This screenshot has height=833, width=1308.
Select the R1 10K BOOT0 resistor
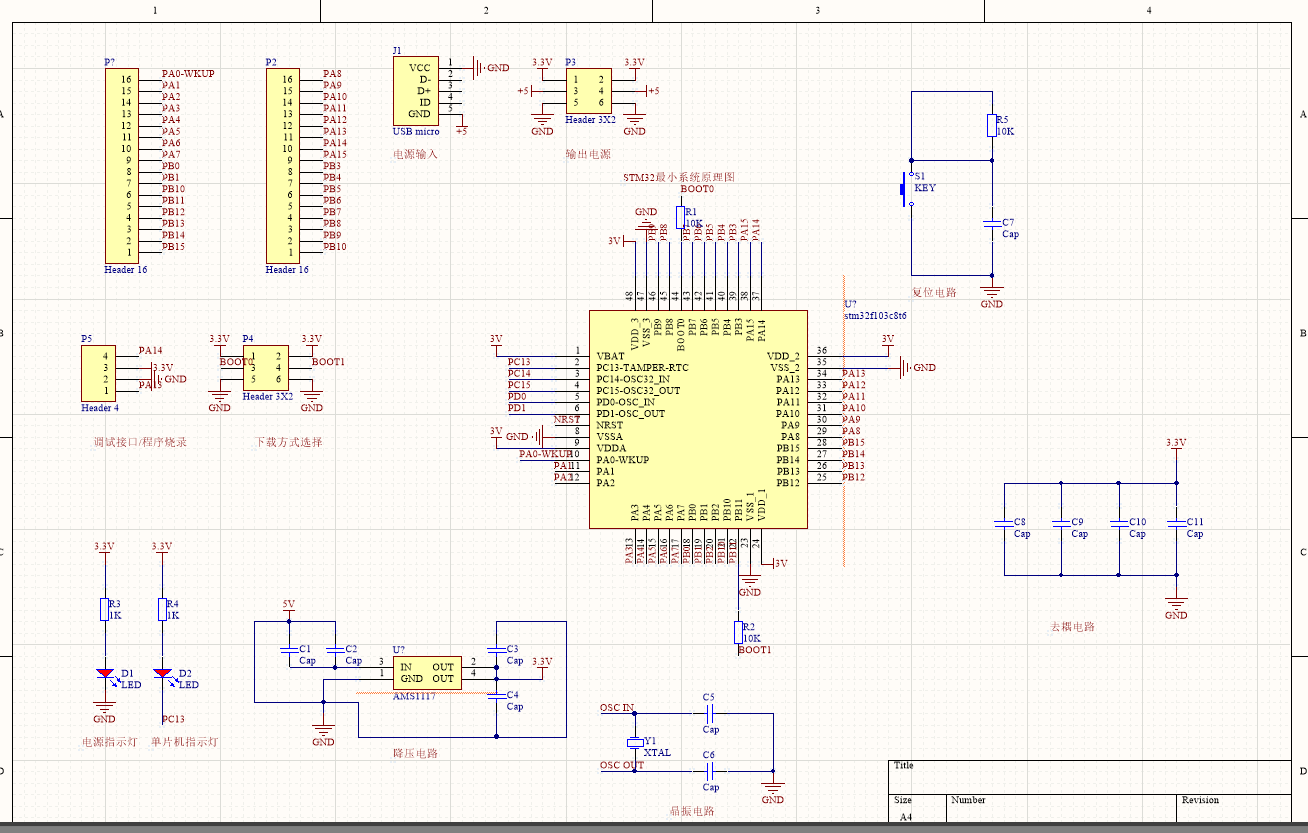(x=681, y=218)
